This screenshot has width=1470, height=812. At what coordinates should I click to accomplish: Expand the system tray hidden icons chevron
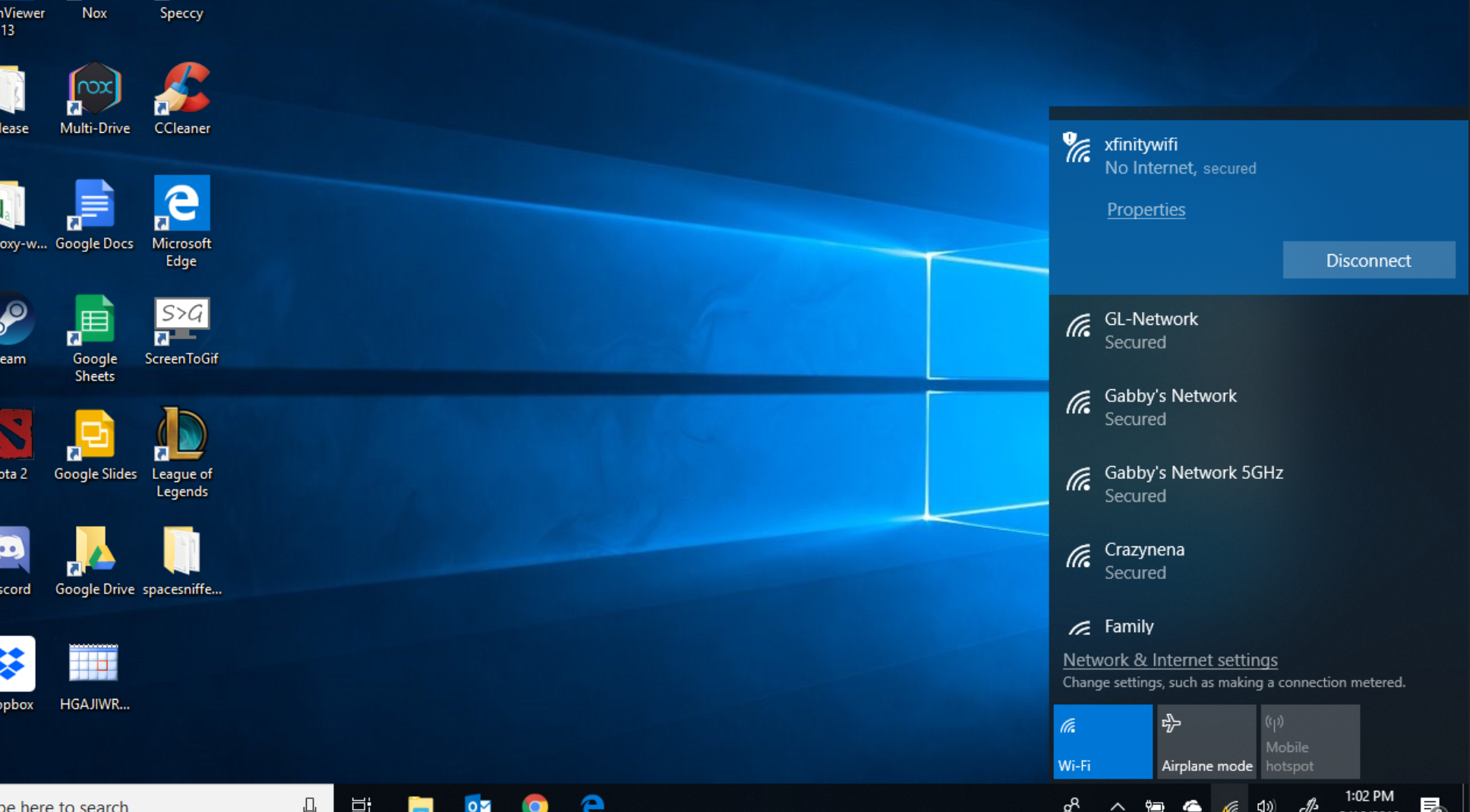tap(1117, 805)
